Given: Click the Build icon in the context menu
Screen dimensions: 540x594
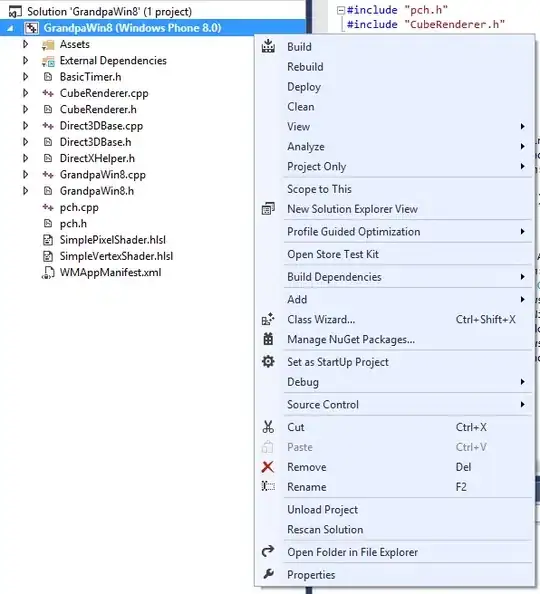Looking at the screenshot, I should 268,46.
